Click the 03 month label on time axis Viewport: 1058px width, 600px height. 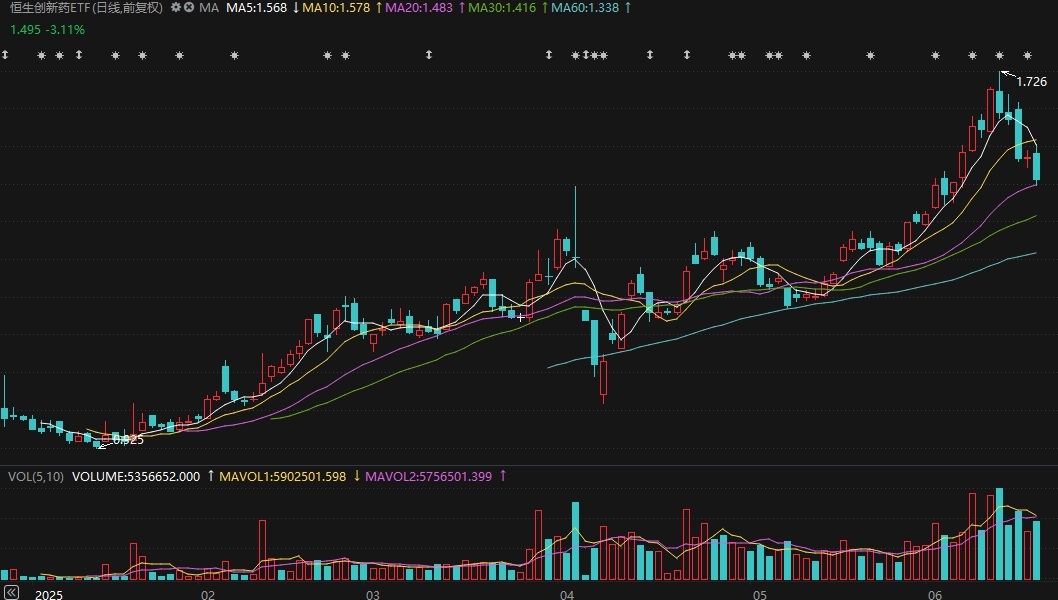tap(372, 595)
